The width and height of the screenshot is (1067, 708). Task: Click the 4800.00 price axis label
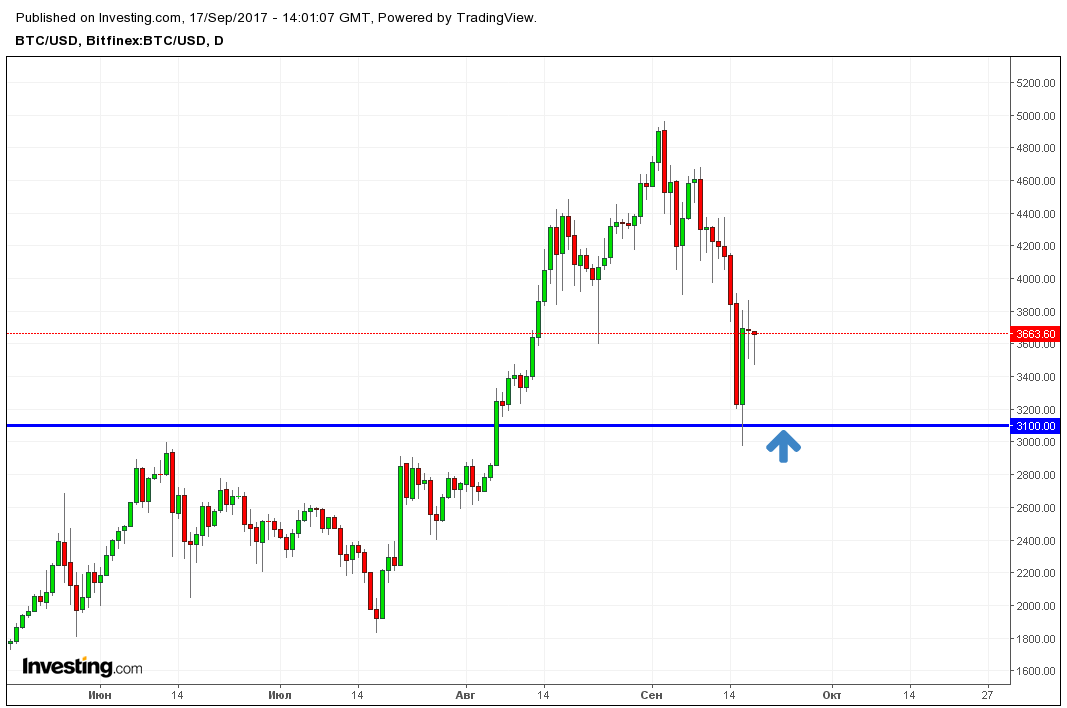[1036, 148]
